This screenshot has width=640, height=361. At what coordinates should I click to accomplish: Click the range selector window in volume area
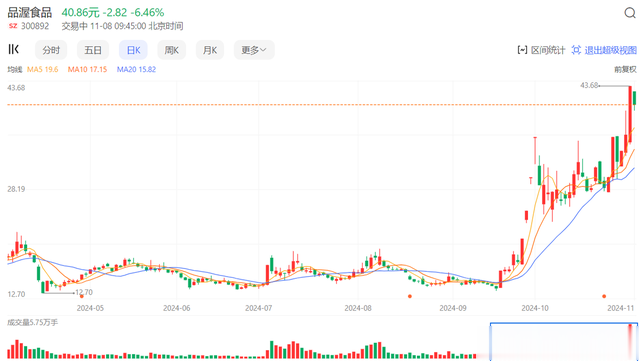tap(564, 342)
